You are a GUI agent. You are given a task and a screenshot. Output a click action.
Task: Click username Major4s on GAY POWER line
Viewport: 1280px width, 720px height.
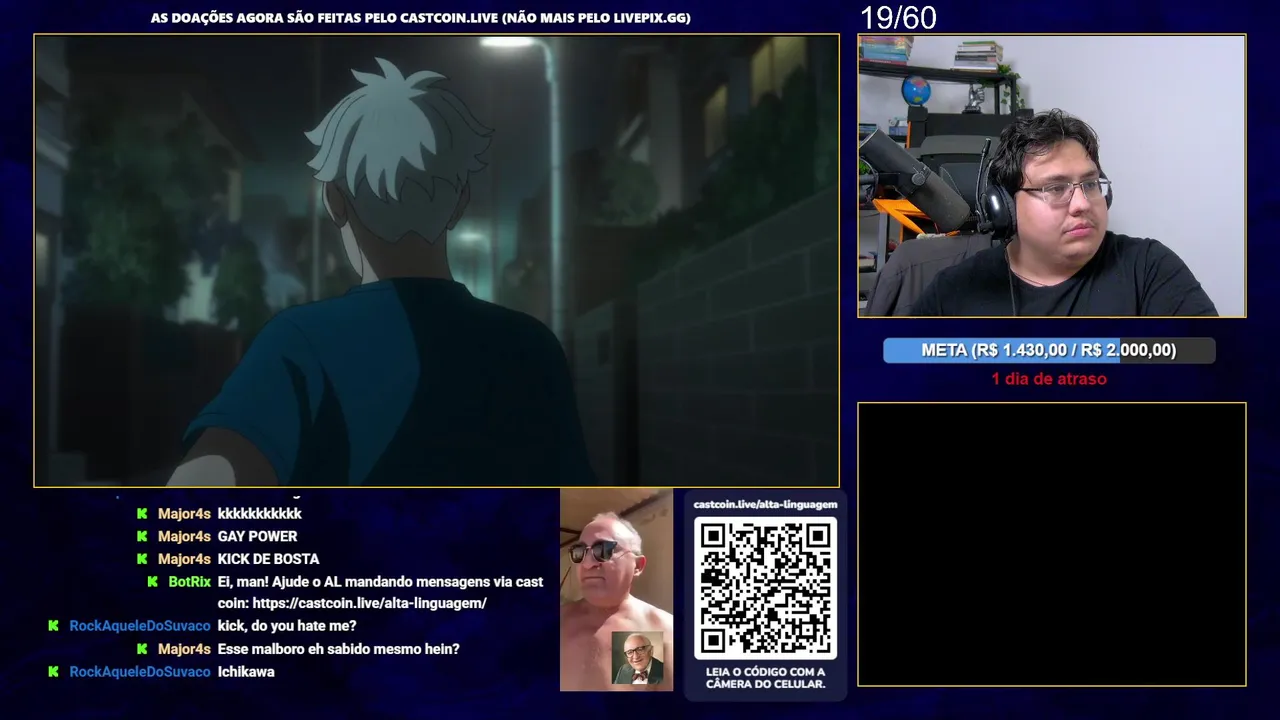click(x=184, y=536)
